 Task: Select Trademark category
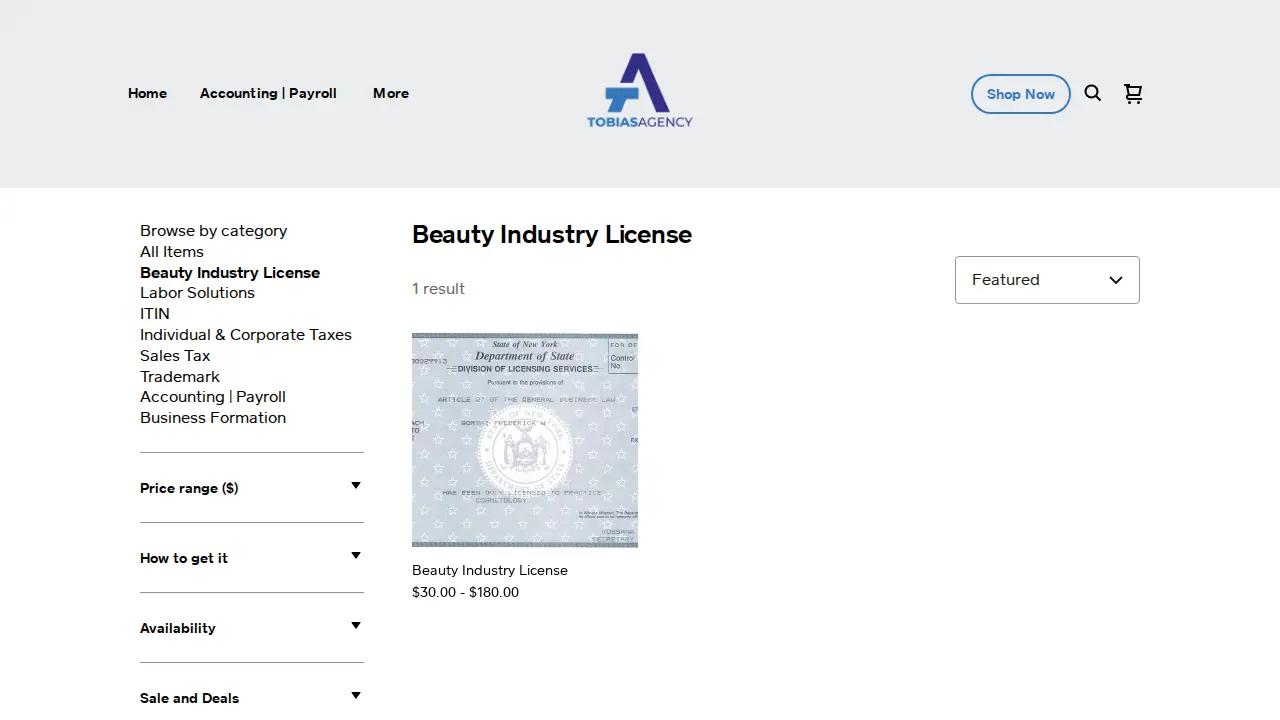click(x=180, y=377)
